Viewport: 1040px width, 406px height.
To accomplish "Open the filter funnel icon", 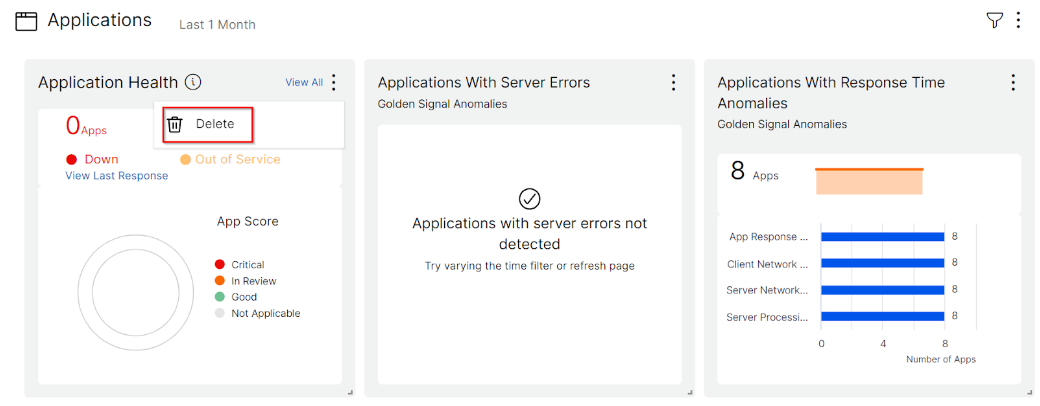I will pyautogui.click(x=994, y=21).
